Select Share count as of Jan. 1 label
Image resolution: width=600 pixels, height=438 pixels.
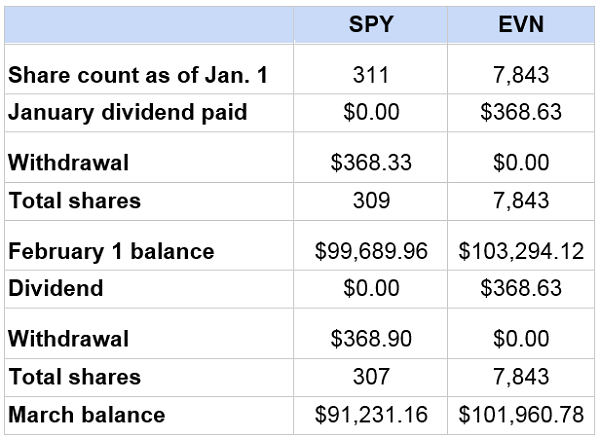coord(138,75)
